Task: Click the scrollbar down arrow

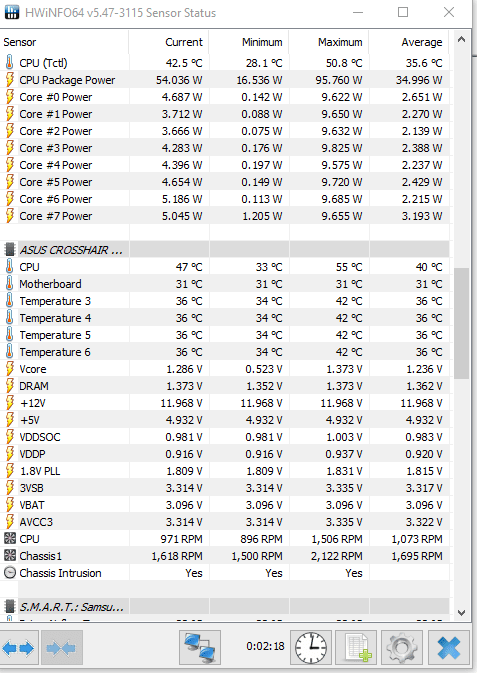Action: [x=462, y=612]
